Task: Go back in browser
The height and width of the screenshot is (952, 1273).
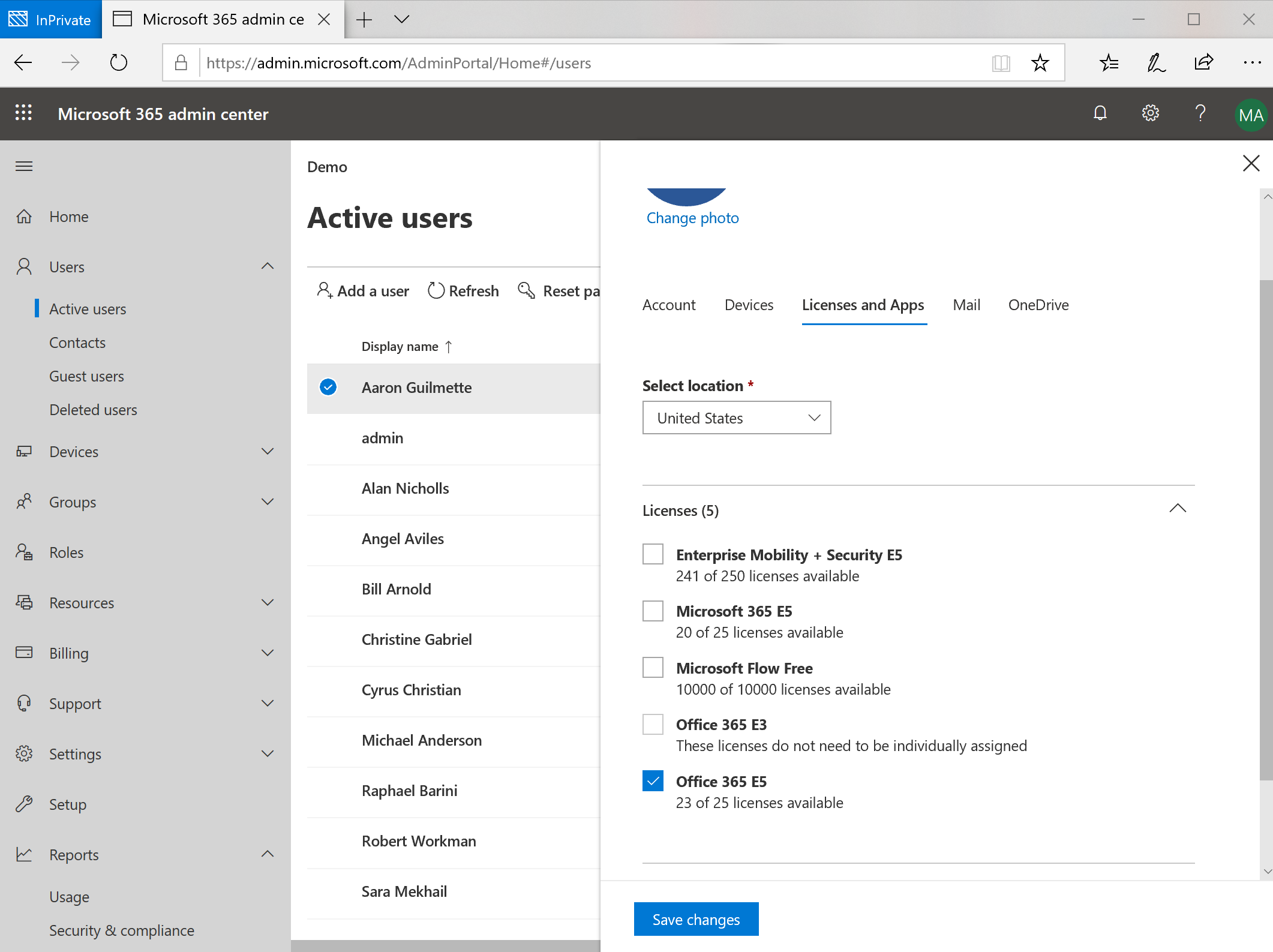Action: click(23, 62)
